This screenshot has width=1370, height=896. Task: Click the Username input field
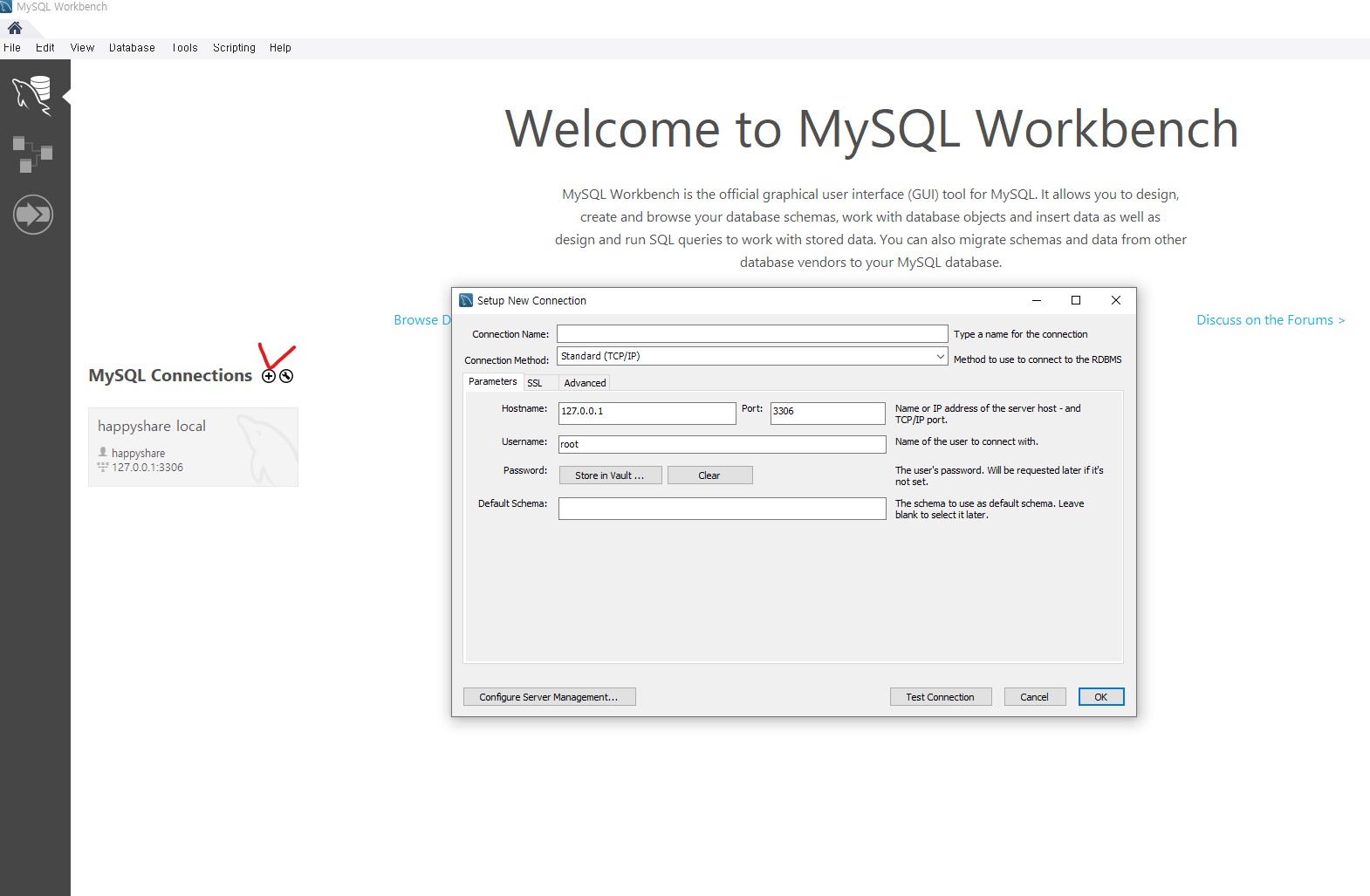[722, 444]
